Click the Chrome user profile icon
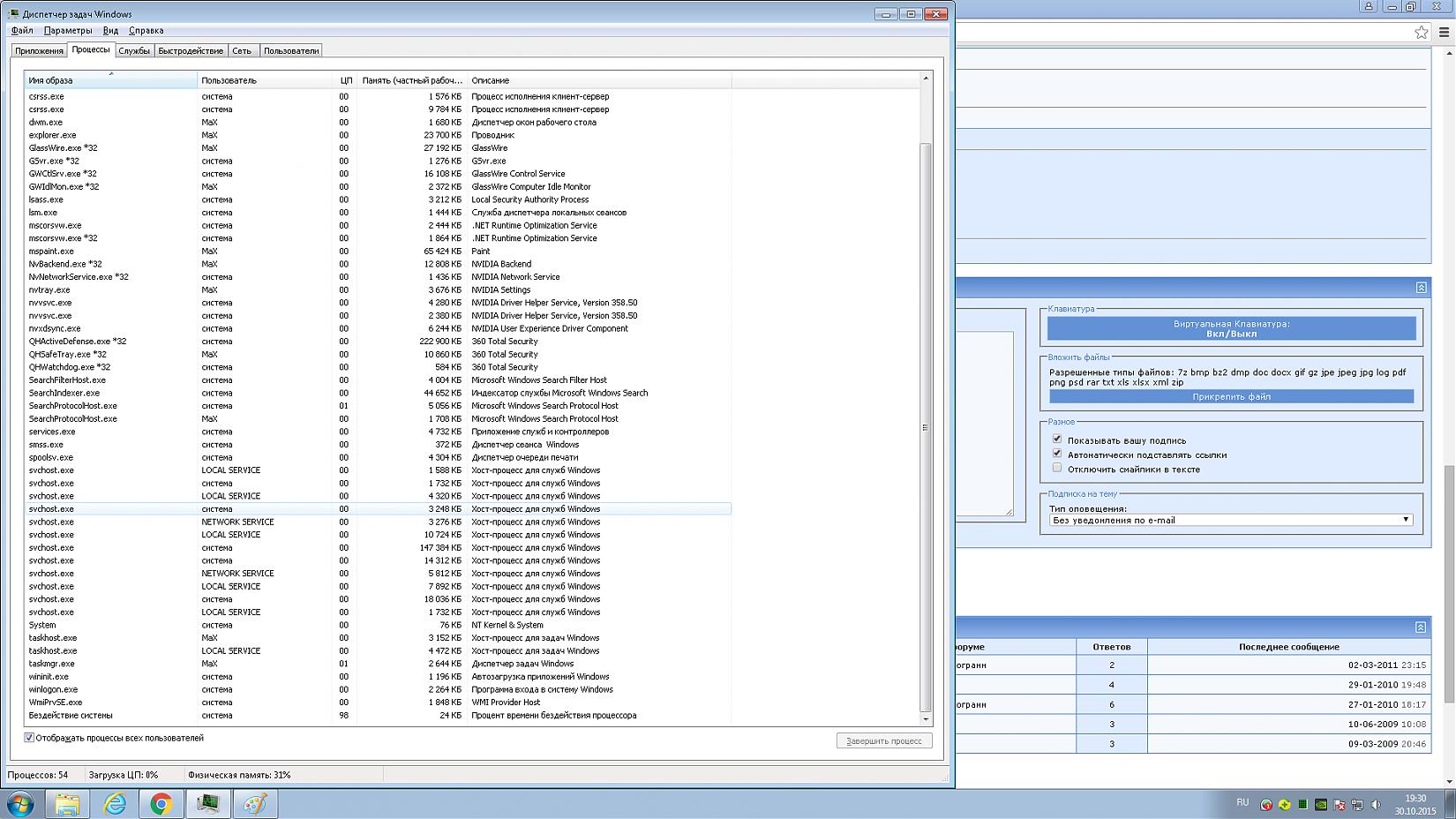Image resolution: width=1456 pixels, height=819 pixels. [x=1369, y=6]
